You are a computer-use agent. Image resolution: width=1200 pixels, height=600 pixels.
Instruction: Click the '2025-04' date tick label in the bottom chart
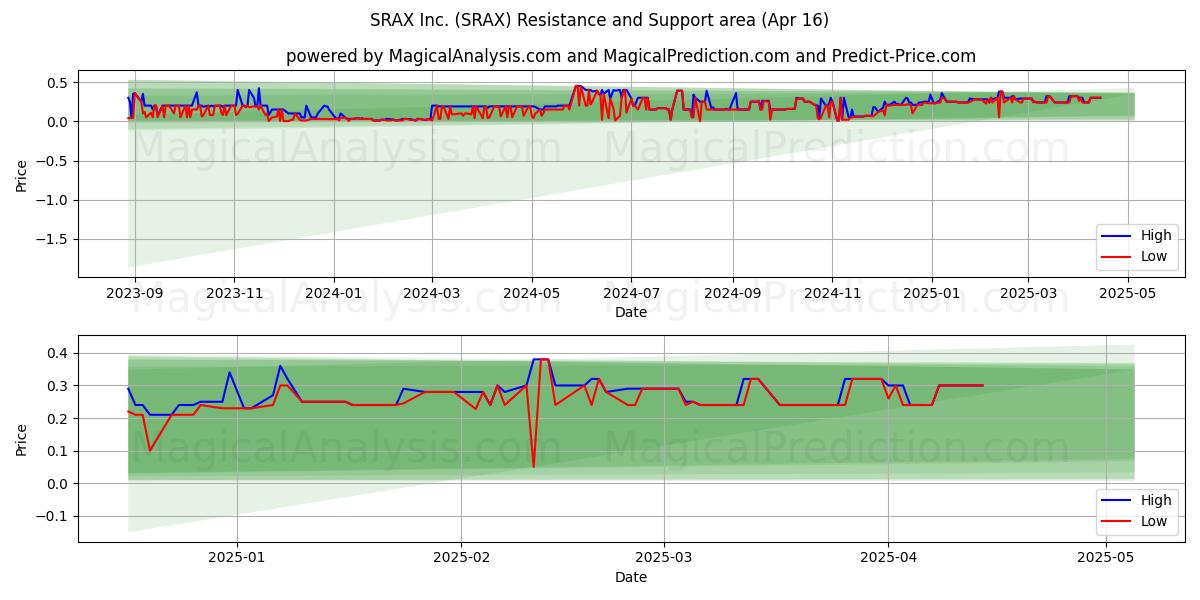[888, 558]
